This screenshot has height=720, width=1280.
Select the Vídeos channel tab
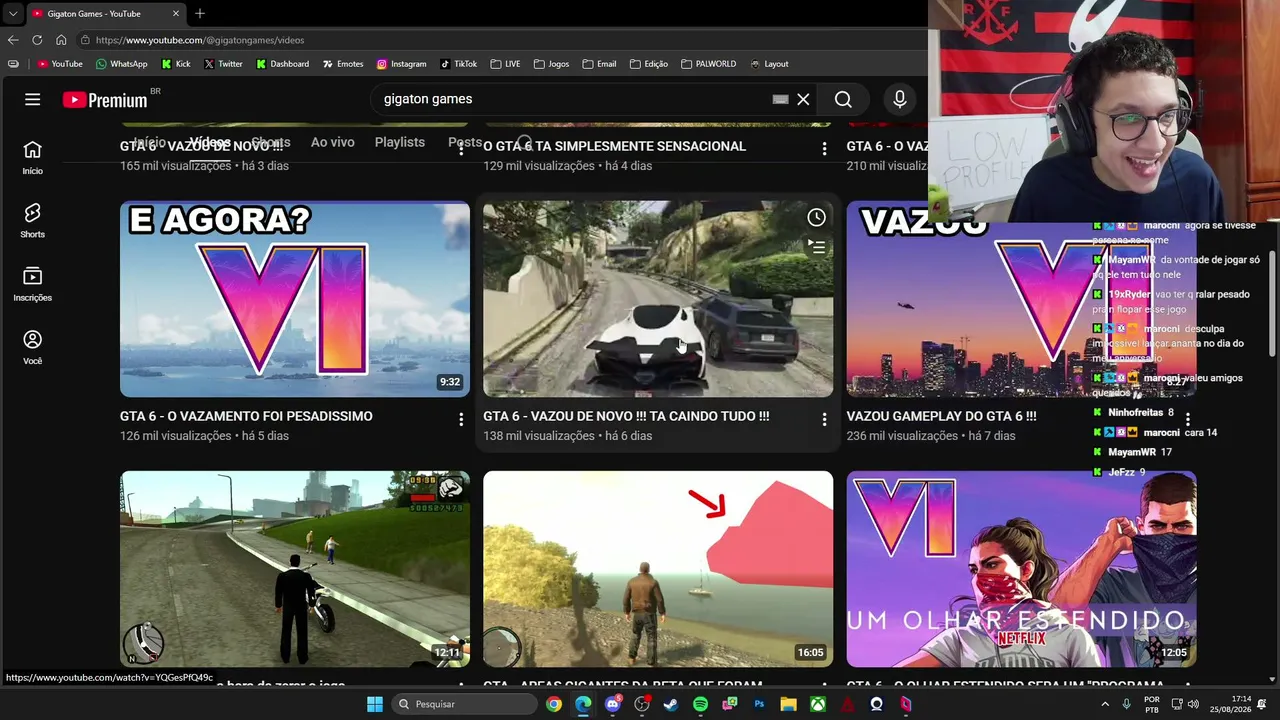click(x=209, y=143)
